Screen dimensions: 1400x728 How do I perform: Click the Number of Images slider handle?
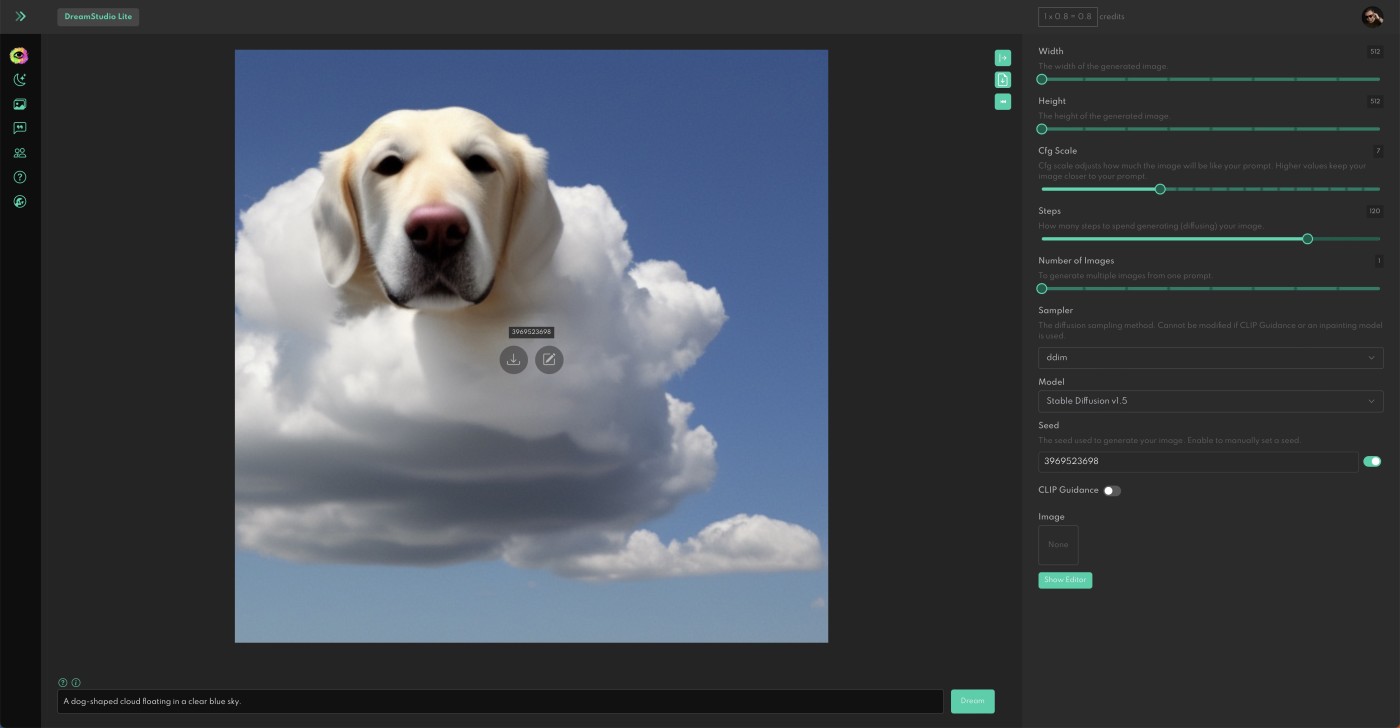pos(1042,289)
